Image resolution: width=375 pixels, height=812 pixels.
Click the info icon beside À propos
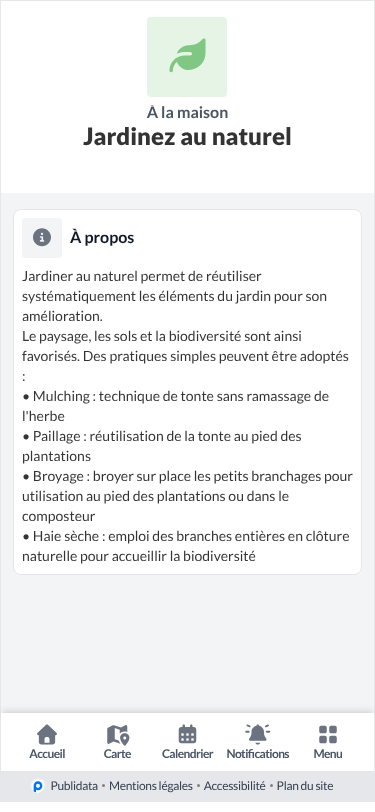(42, 238)
